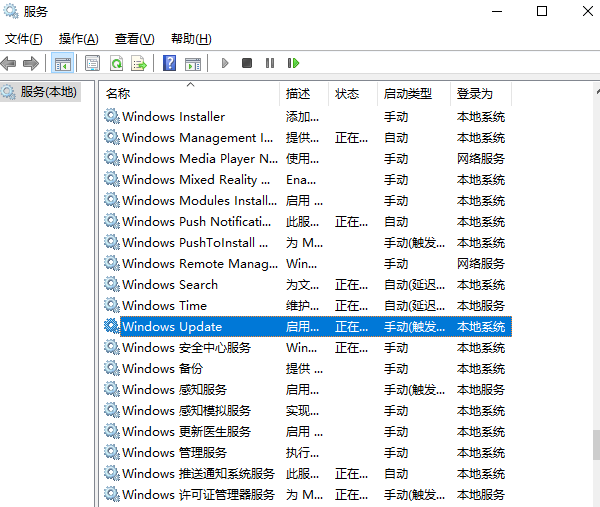Click the gear icon of Windows 更新医生服务
This screenshot has height=507, width=600.
(x=112, y=431)
